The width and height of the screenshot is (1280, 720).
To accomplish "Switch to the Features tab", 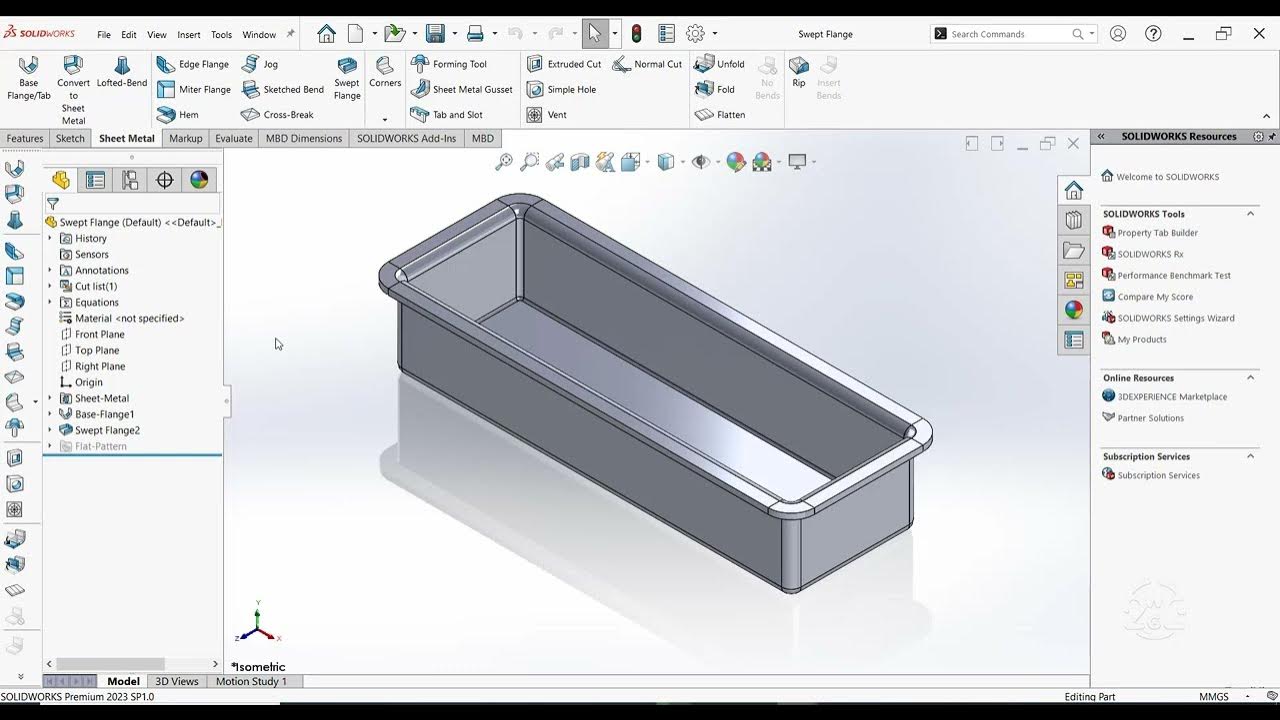I will (25, 139).
